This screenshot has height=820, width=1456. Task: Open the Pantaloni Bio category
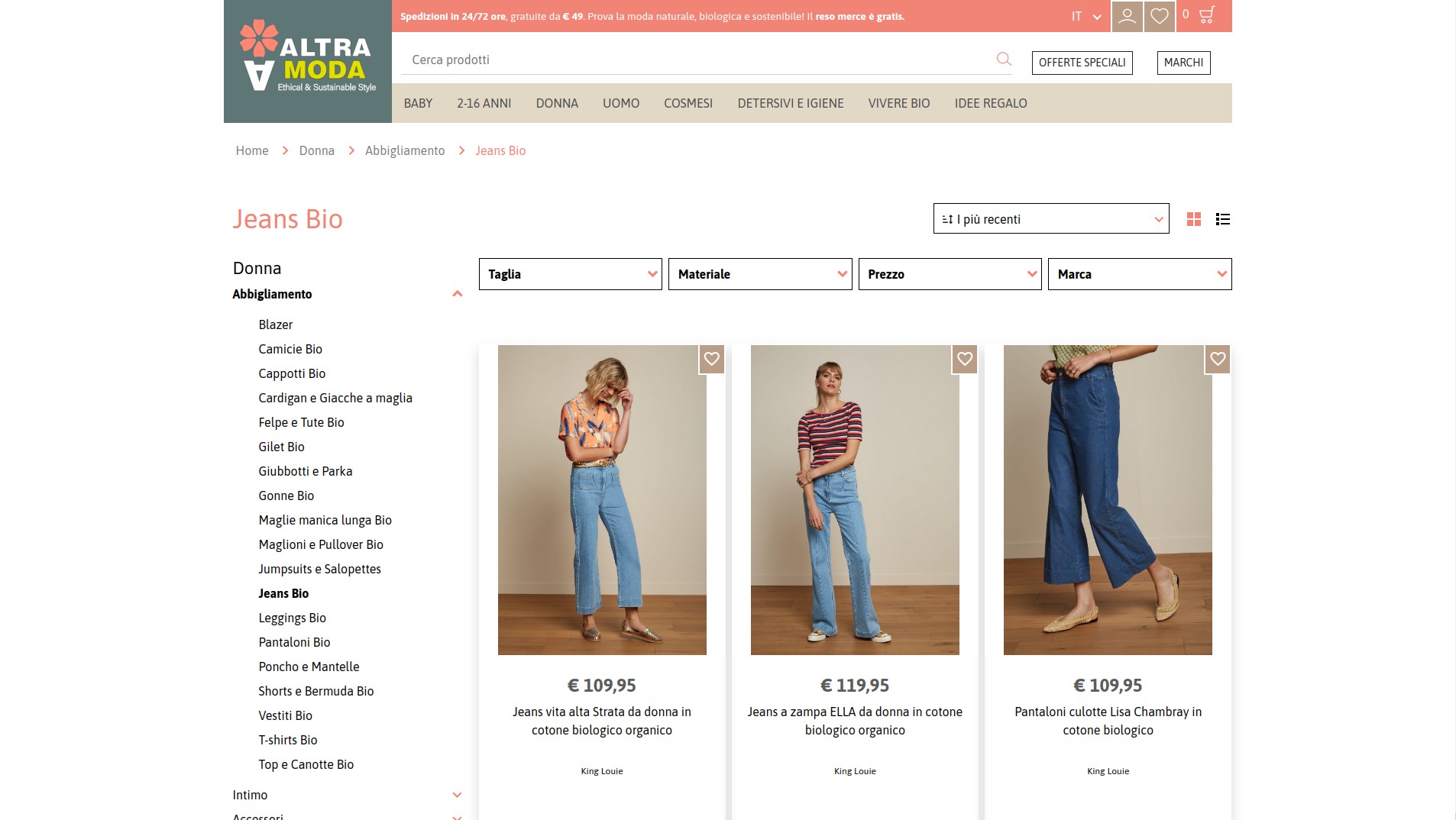click(294, 642)
